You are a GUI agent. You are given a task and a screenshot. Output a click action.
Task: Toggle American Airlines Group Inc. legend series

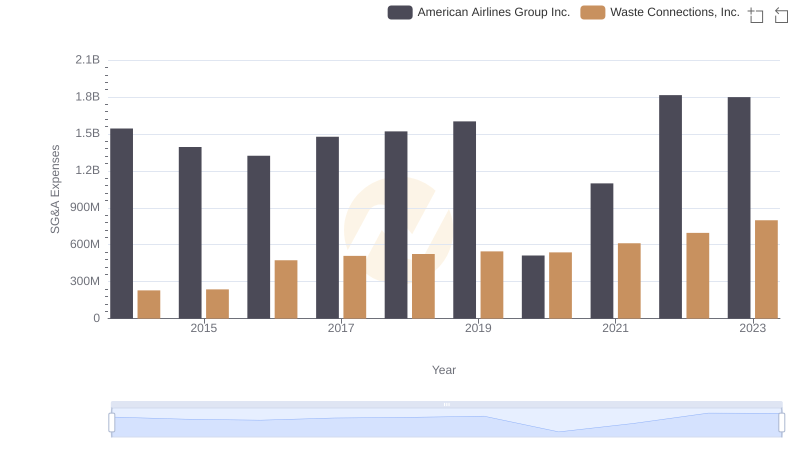tap(479, 12)
